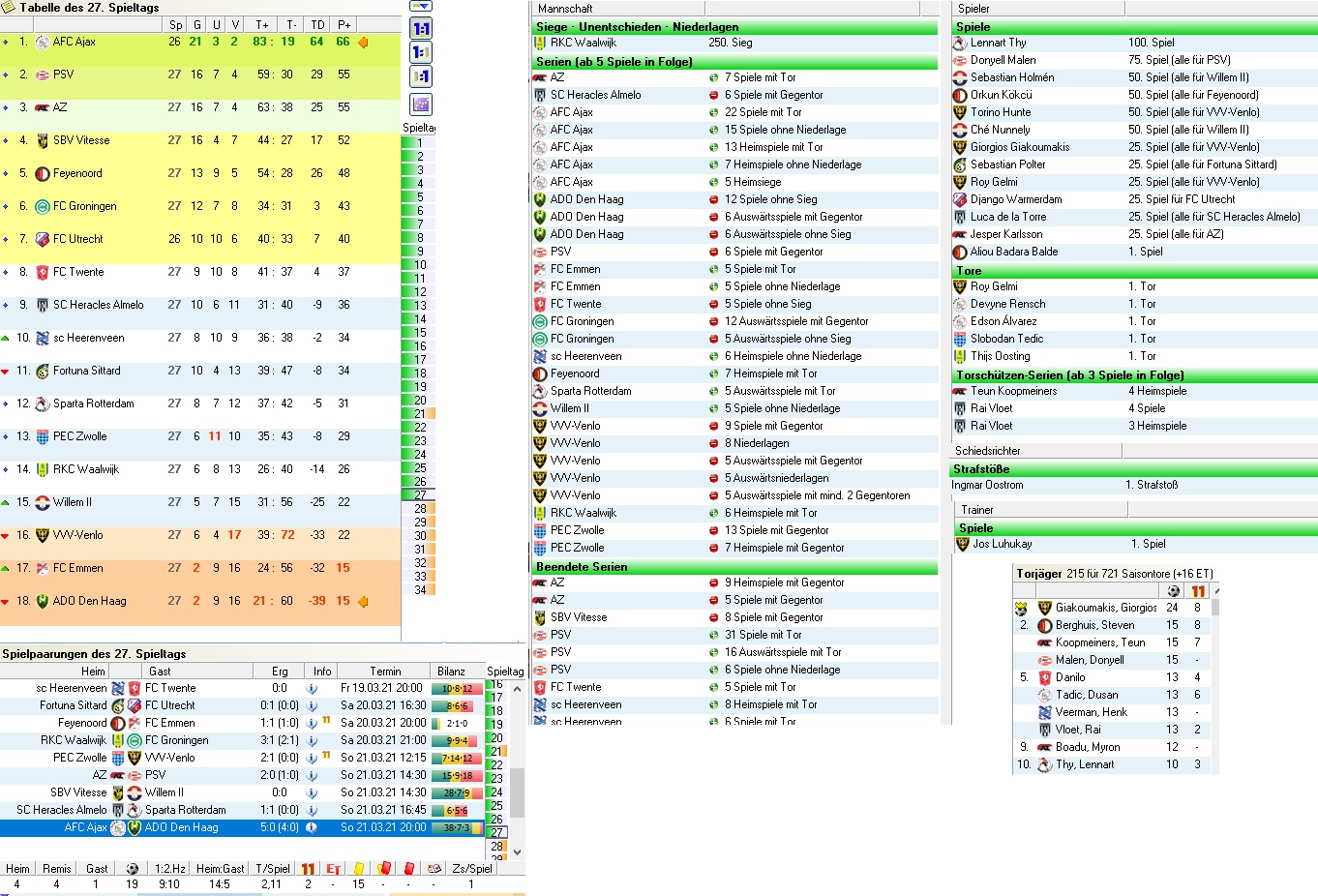Click the red series icon for VVV-Venlo's 8 Niederlagen
Screen dimensions: 1318x896
714,443
